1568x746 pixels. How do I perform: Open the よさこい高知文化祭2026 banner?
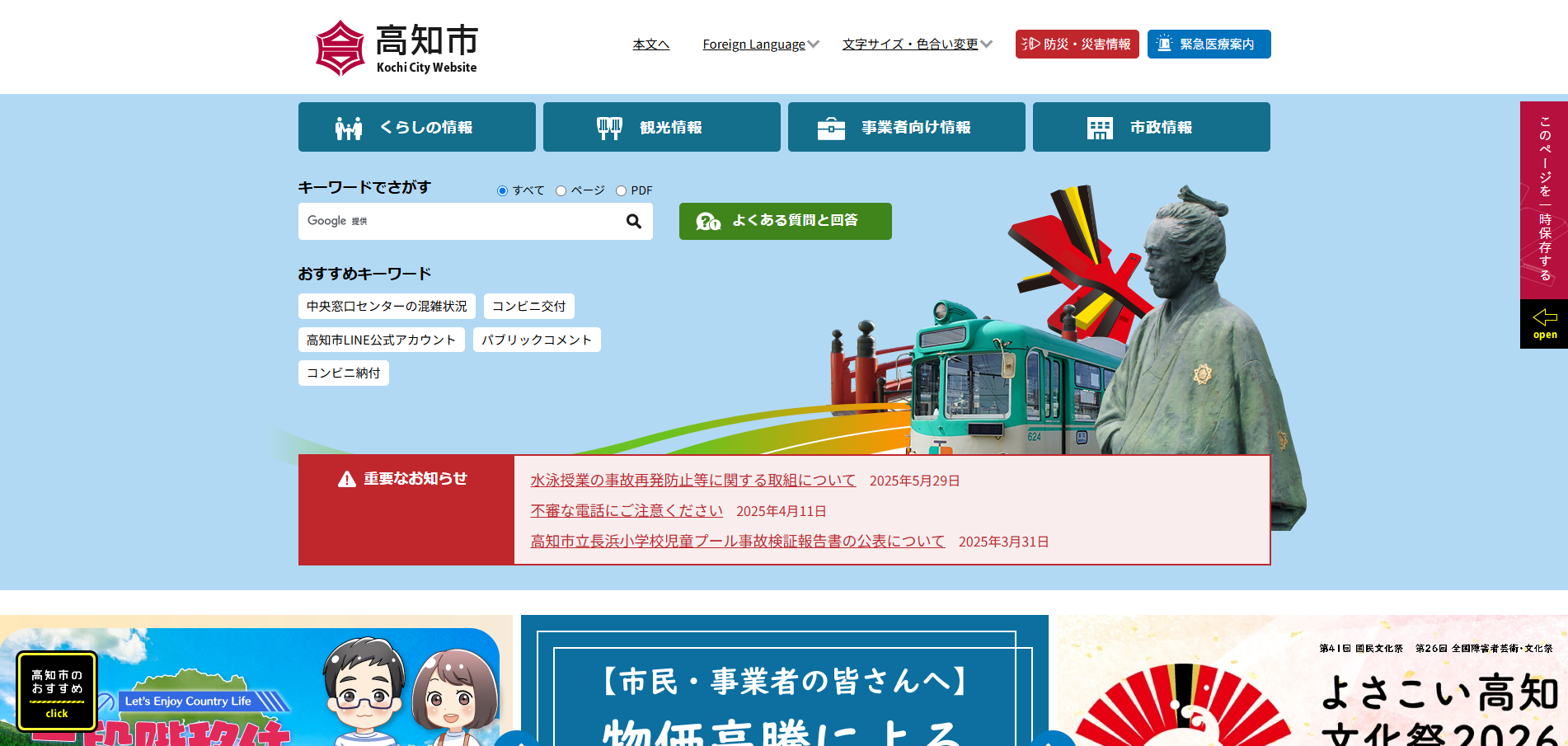click(1312, 681)
